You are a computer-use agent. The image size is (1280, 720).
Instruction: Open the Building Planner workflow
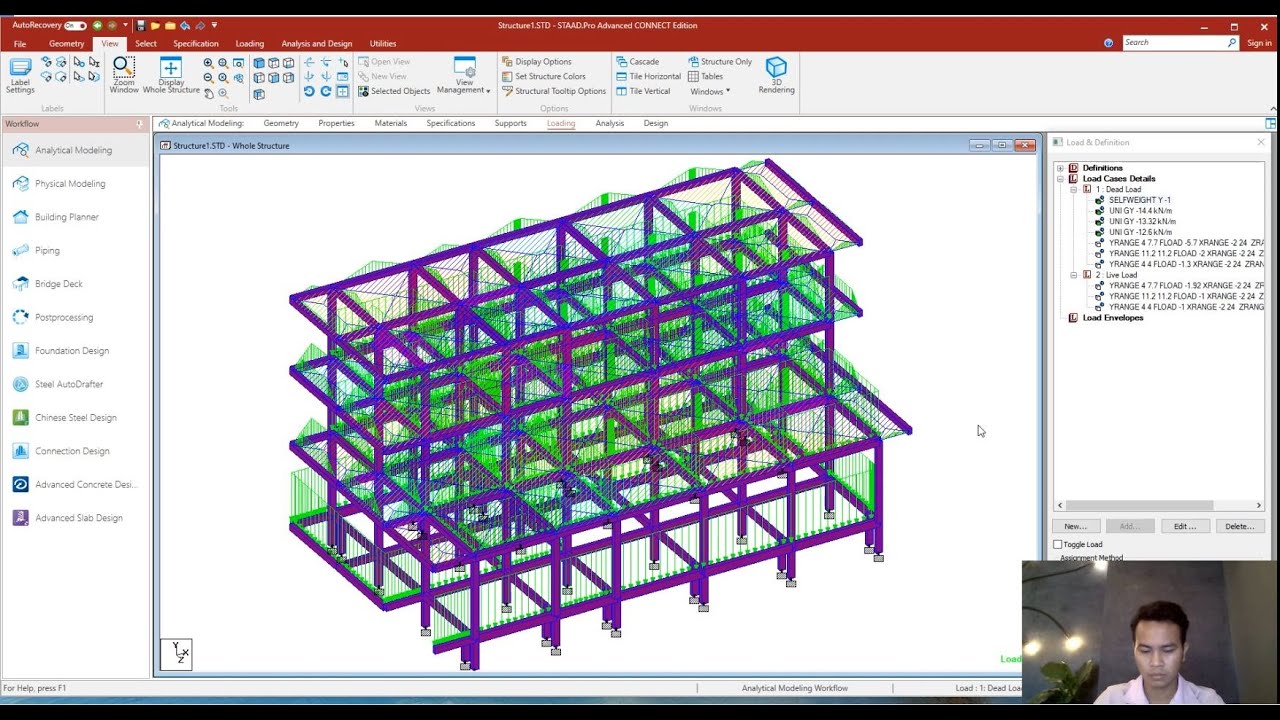(75, 217)
